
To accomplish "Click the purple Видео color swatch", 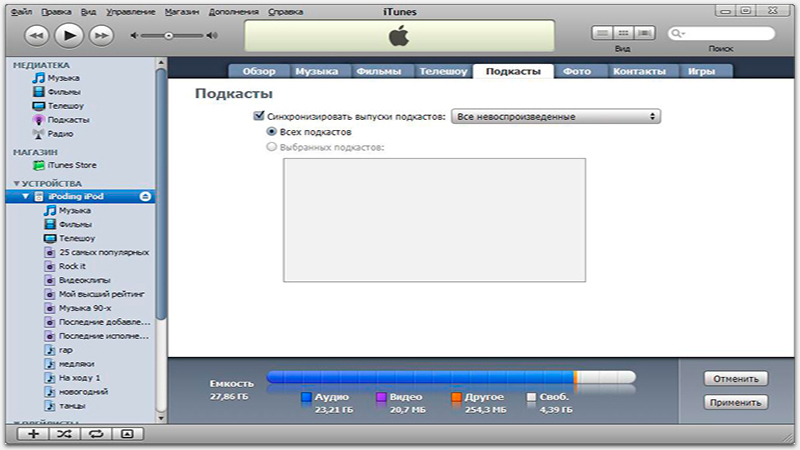I will pyautogui.click(x=381, y=397).
